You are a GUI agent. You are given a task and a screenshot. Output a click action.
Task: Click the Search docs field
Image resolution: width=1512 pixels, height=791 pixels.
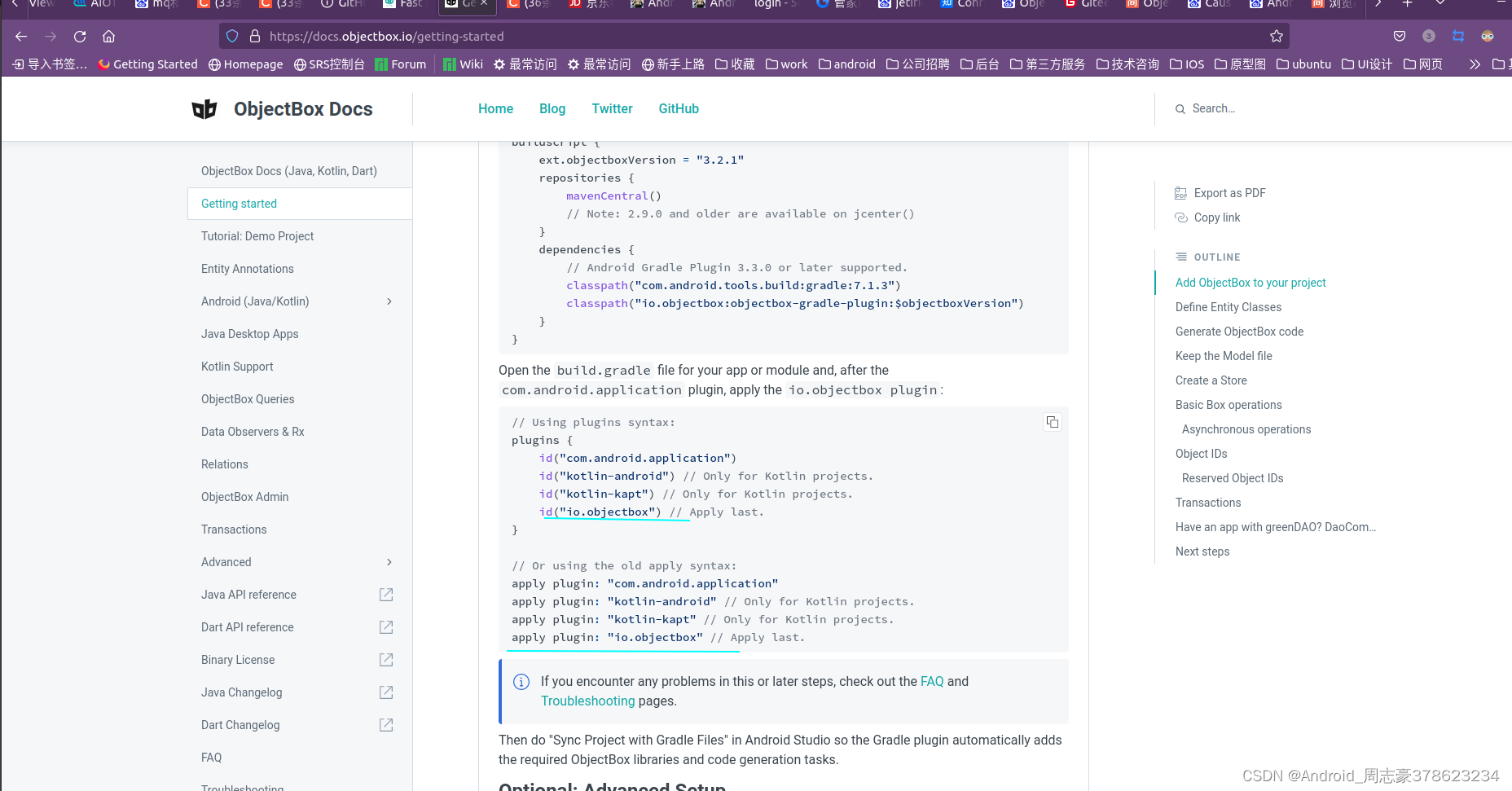coord(1214,108)
